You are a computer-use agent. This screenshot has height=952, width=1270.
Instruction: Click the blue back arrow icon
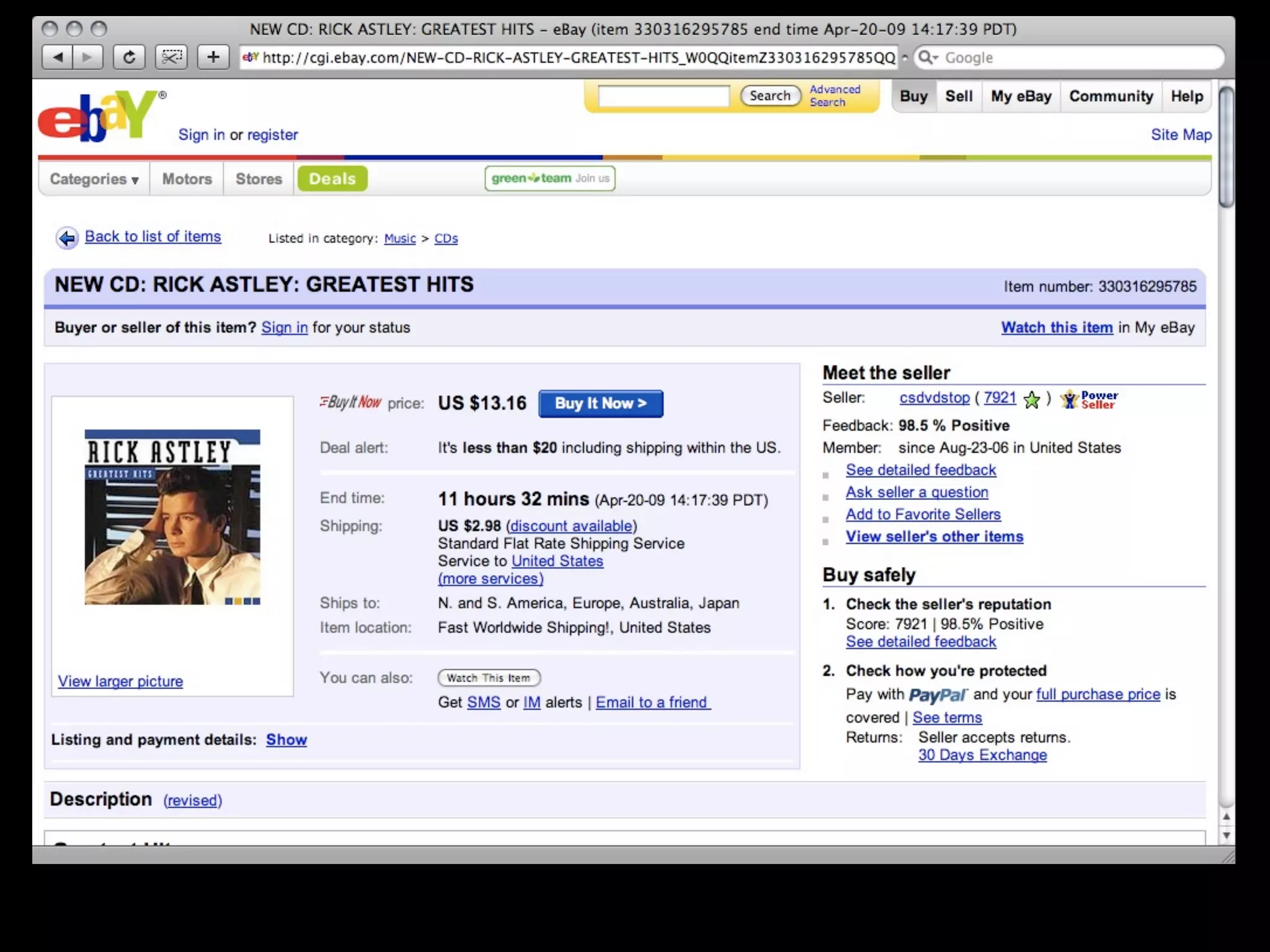coord(67,238)
